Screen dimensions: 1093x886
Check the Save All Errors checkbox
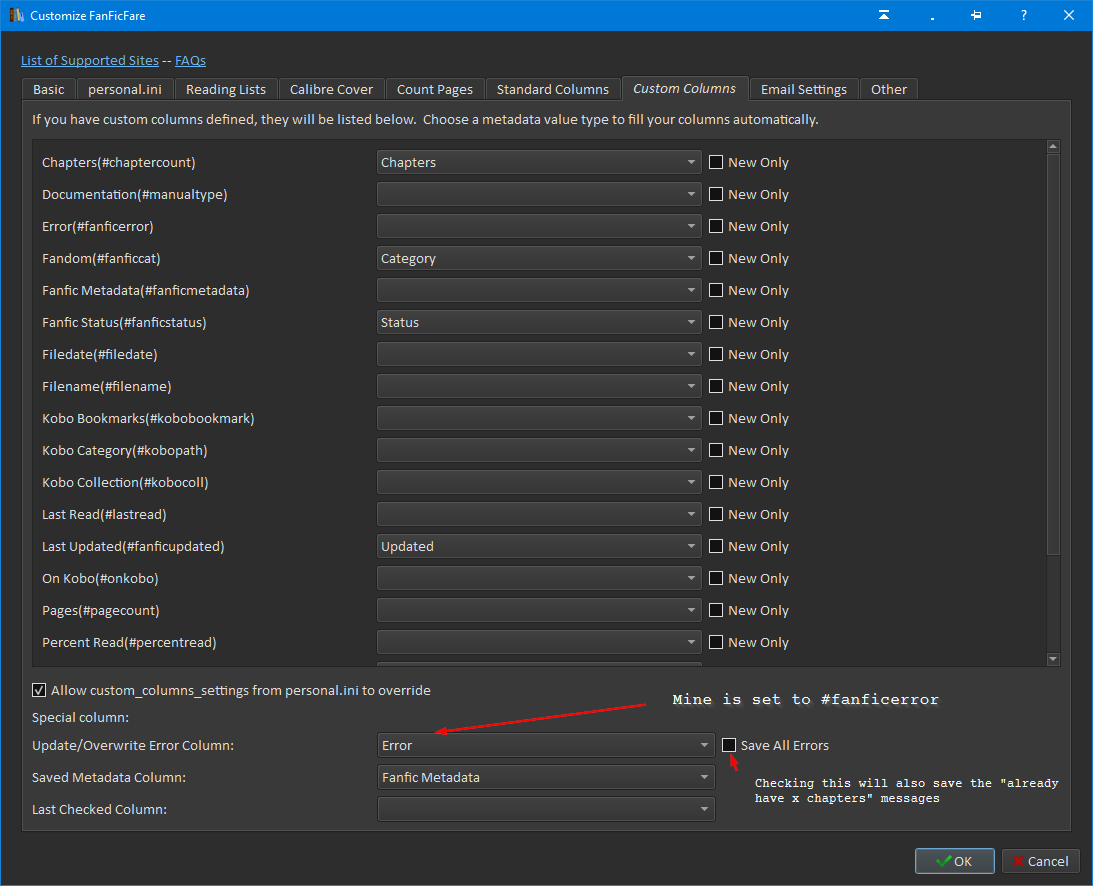click(x=729, y=745)
